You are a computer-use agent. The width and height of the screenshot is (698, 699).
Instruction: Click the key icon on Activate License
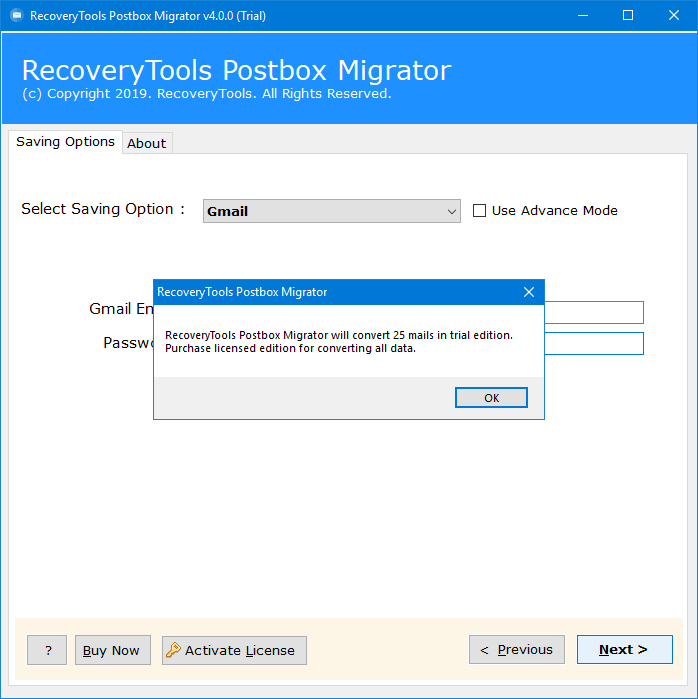point(173,650)
